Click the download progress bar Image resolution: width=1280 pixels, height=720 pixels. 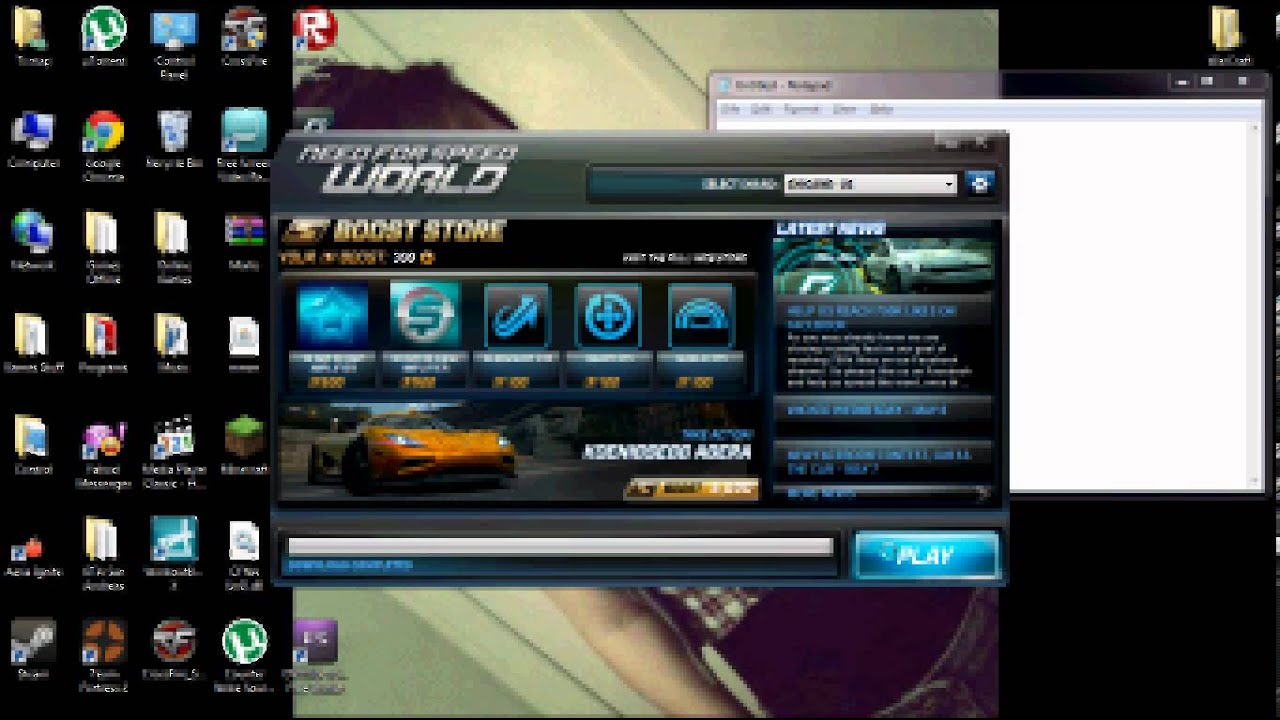coord(560,546)
